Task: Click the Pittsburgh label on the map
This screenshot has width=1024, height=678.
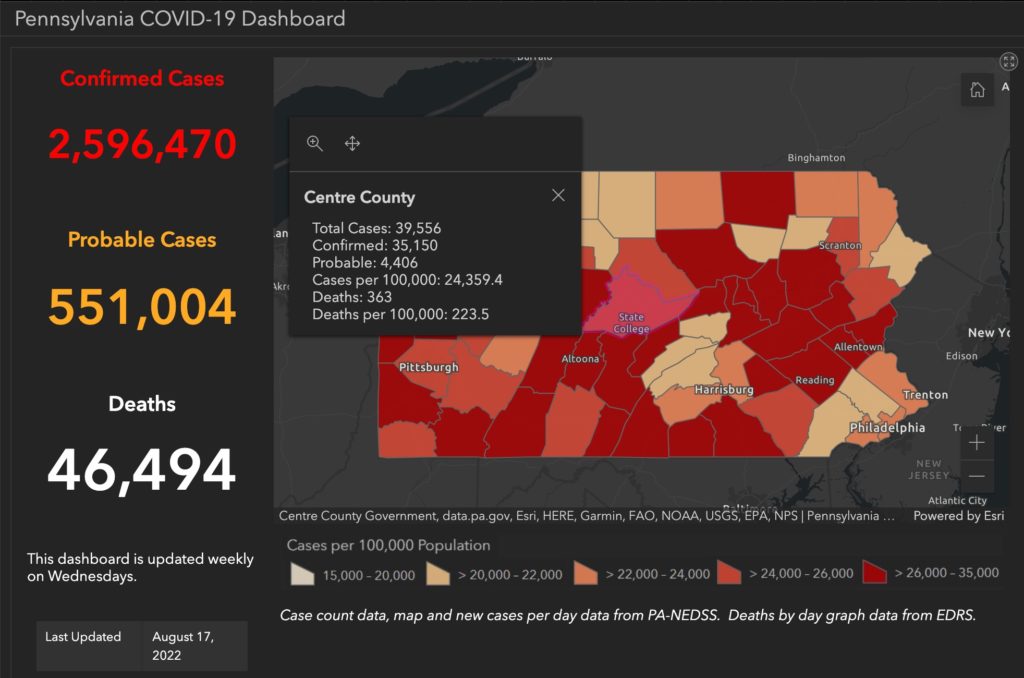Action: coord(428,367)
